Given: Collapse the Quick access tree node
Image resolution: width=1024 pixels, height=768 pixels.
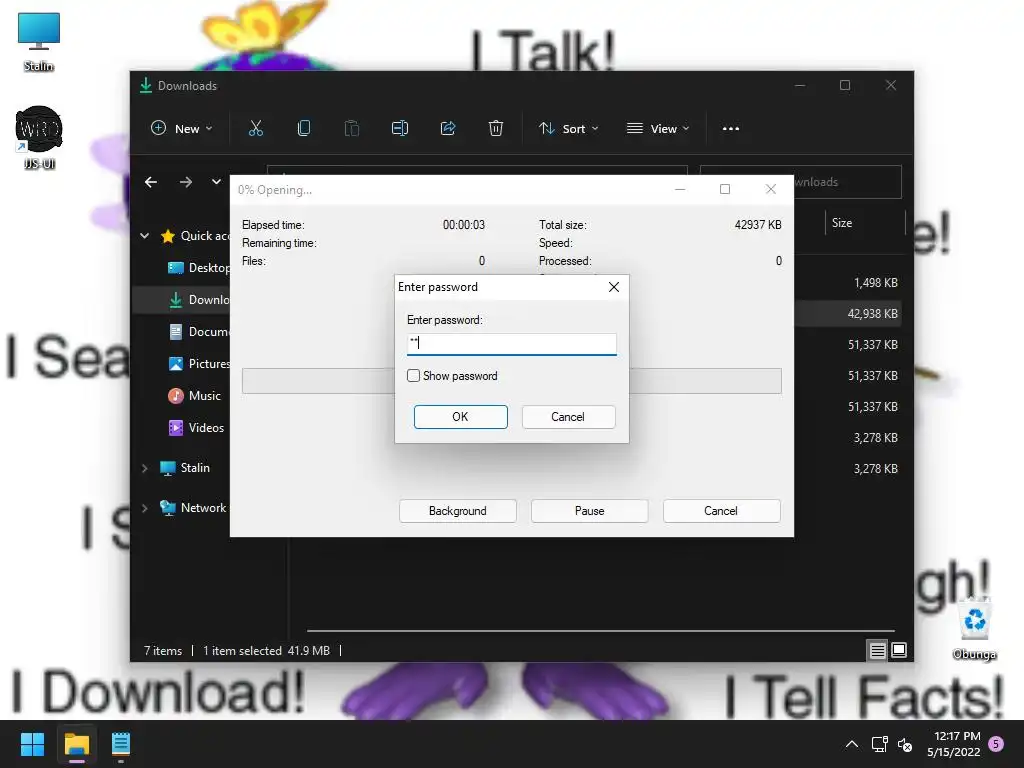Looking at the screenshot, I should pyautogui.click(x=144, y=236).
